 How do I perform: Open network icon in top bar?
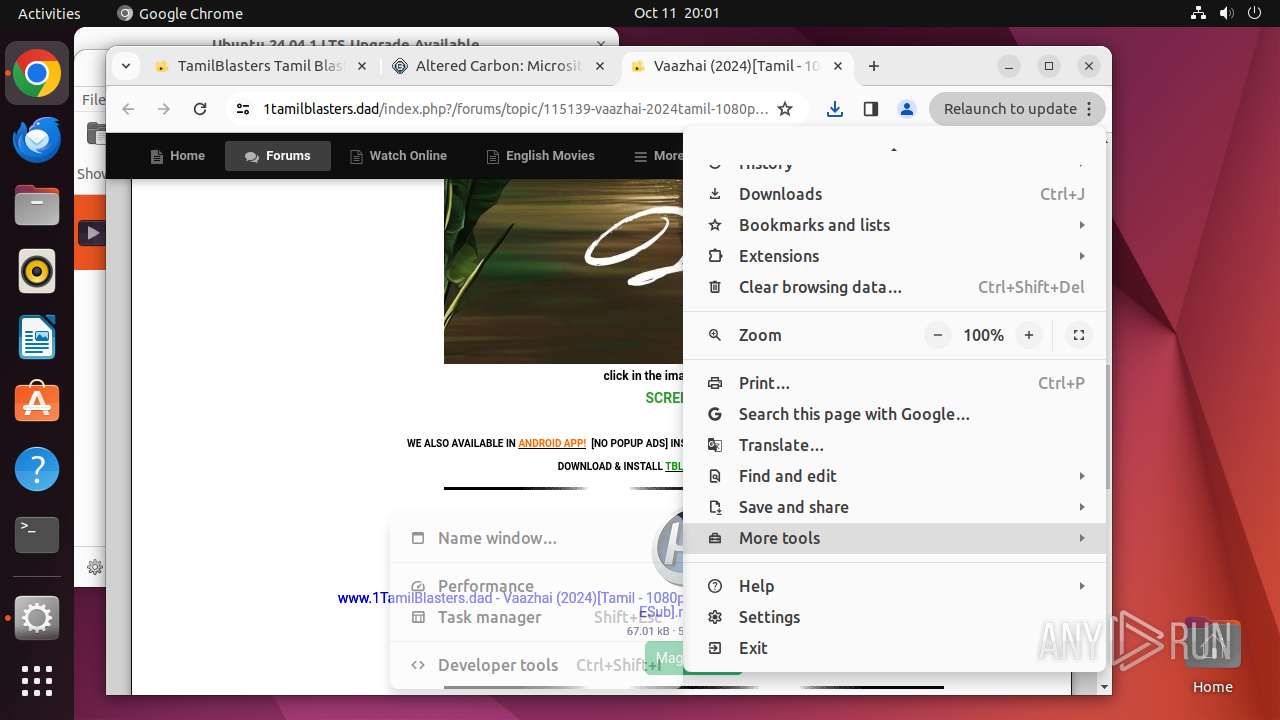[x=1199, y=13]
